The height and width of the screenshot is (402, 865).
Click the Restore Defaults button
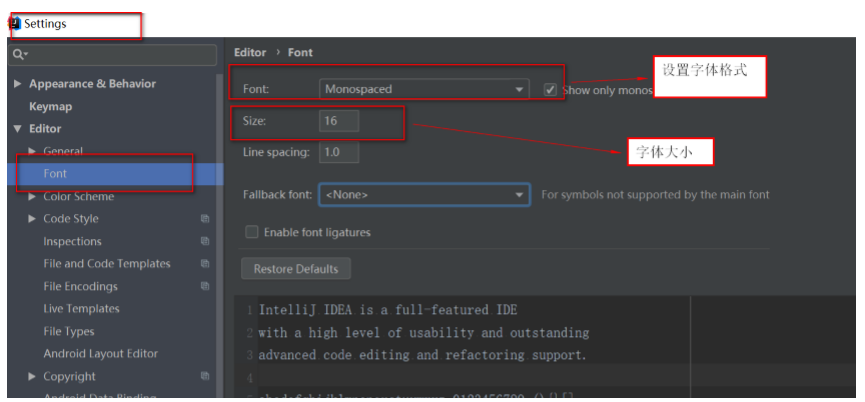[296, 269]
